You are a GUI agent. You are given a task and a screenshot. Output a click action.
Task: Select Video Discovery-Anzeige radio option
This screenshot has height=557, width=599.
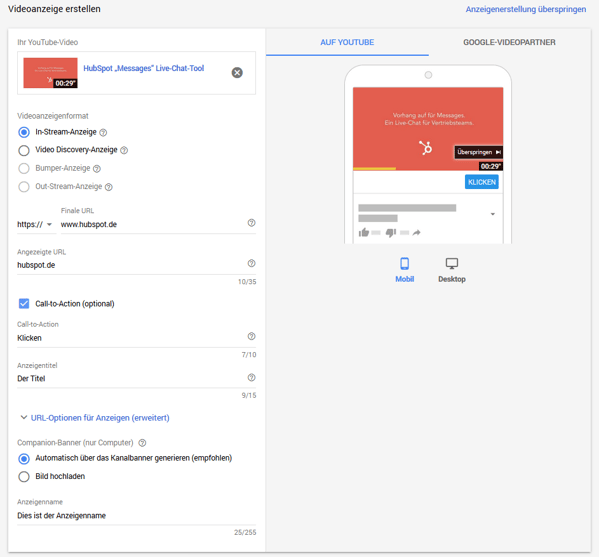tap(24, 150)
